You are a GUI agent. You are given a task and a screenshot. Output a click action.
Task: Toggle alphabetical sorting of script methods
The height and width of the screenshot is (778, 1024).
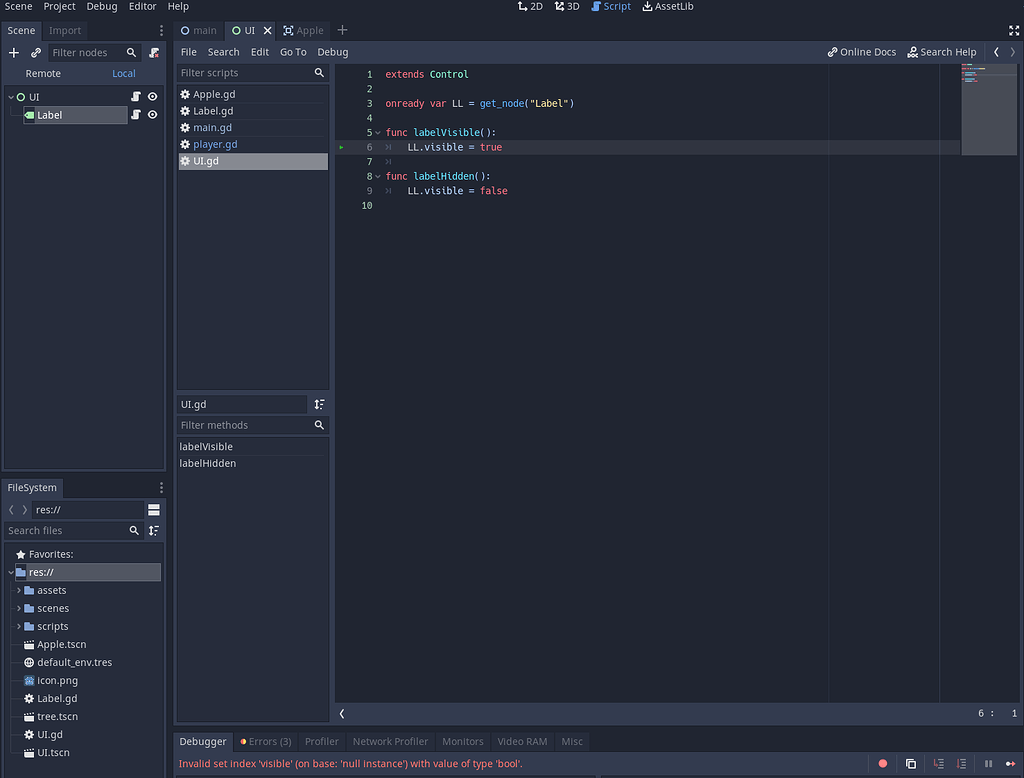pyautogui.click(x=318, y=404)
